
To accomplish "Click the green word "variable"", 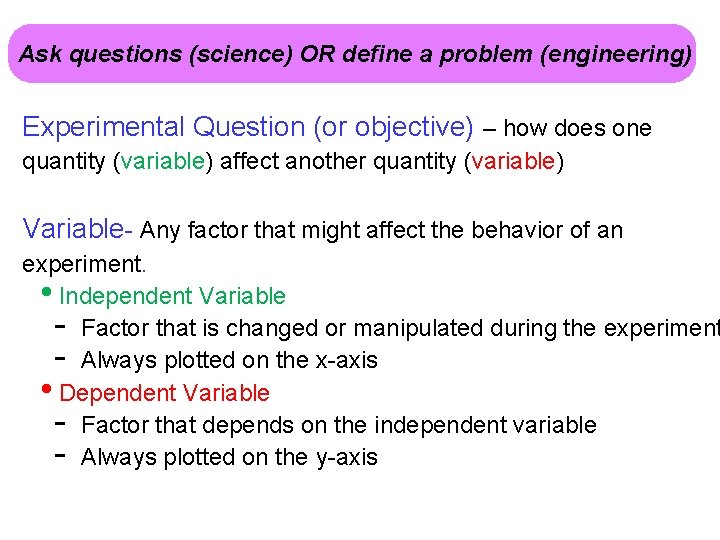I will pyautogui.click(x=165, y=162).
